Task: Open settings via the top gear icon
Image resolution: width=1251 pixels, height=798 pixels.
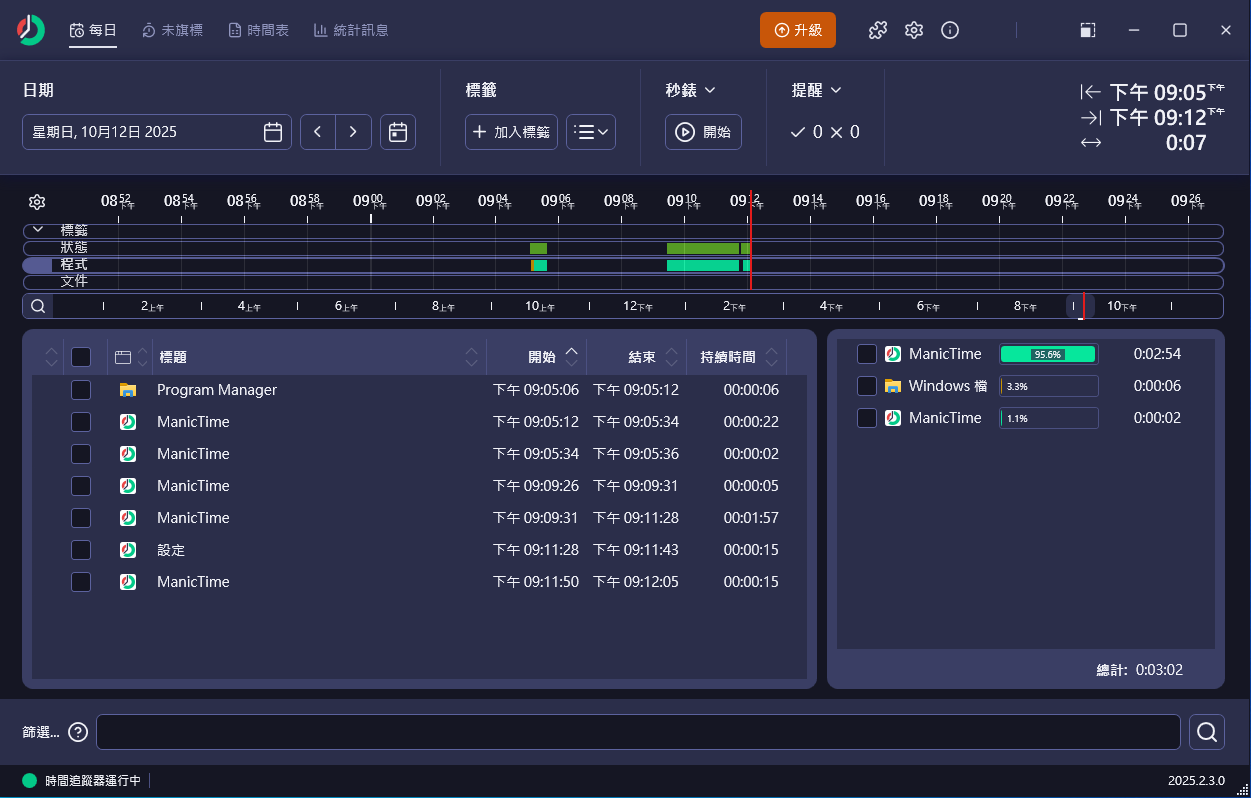Action: coord(914,30)
